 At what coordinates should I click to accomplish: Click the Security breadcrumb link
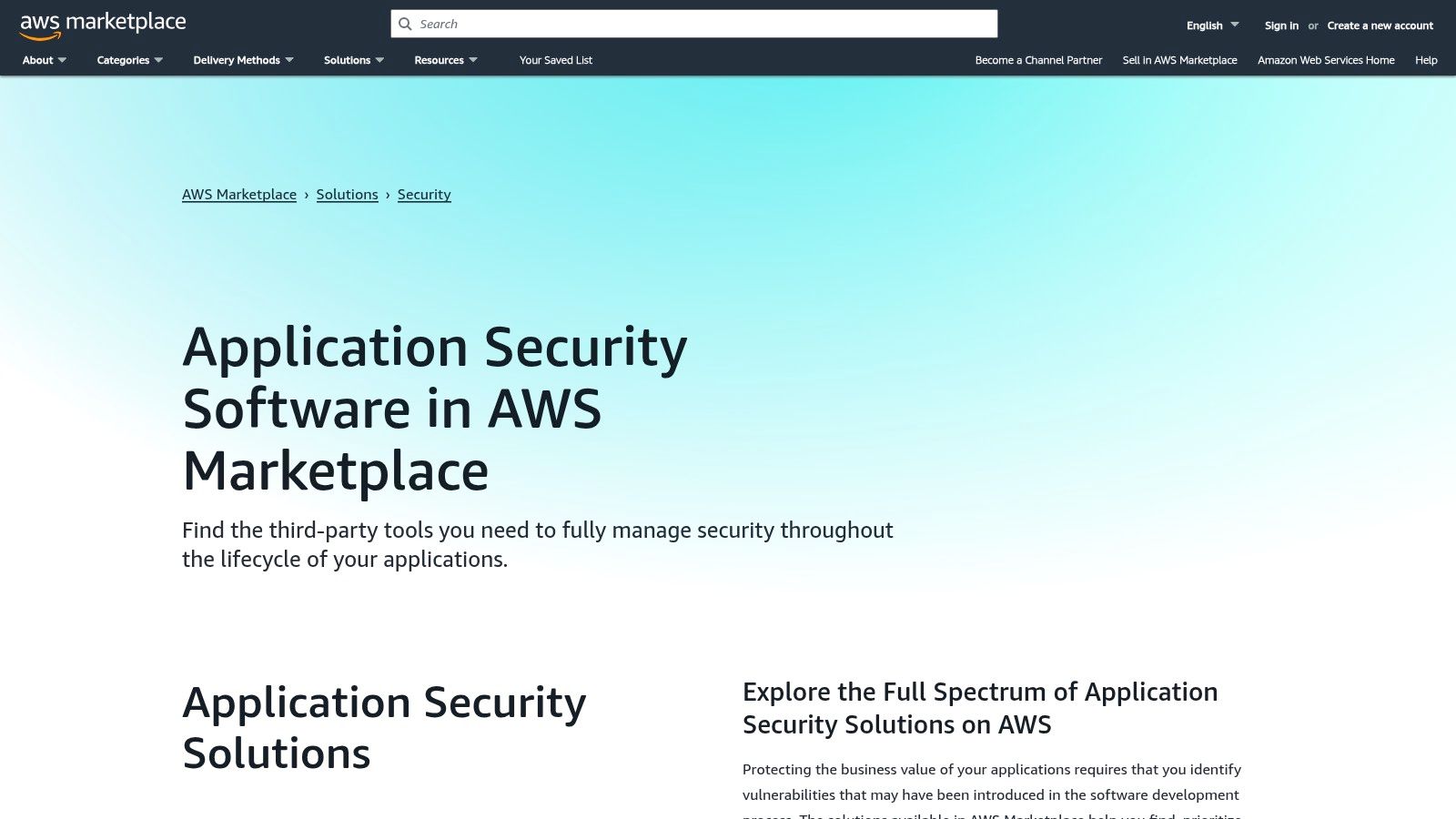coord(424,195)
